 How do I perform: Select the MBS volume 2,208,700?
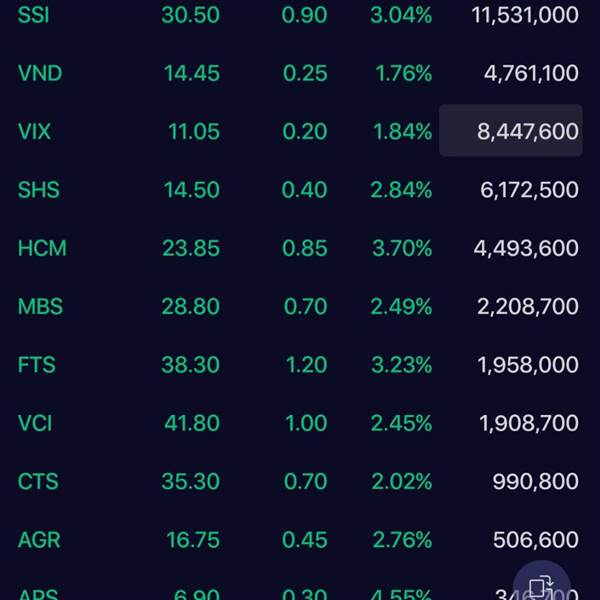[x=528, y=306]
